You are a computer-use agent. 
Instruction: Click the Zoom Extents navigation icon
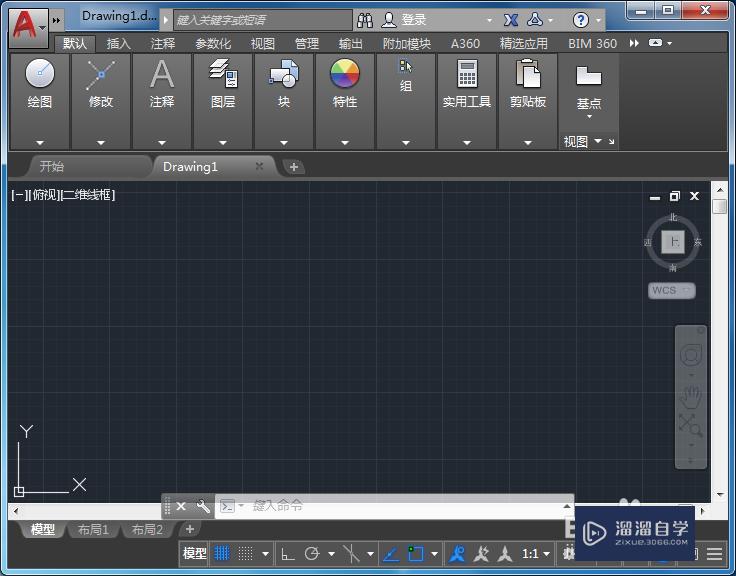click(x=690, y=425)
